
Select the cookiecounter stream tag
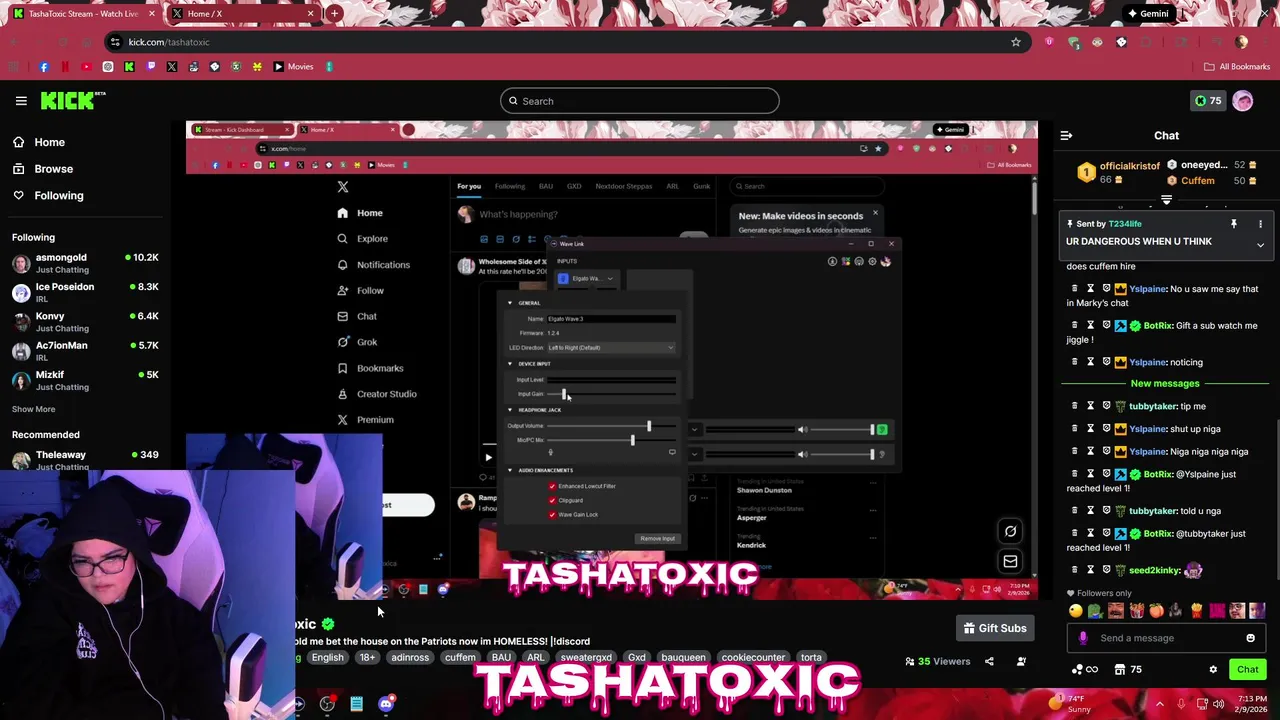[753, 657]
